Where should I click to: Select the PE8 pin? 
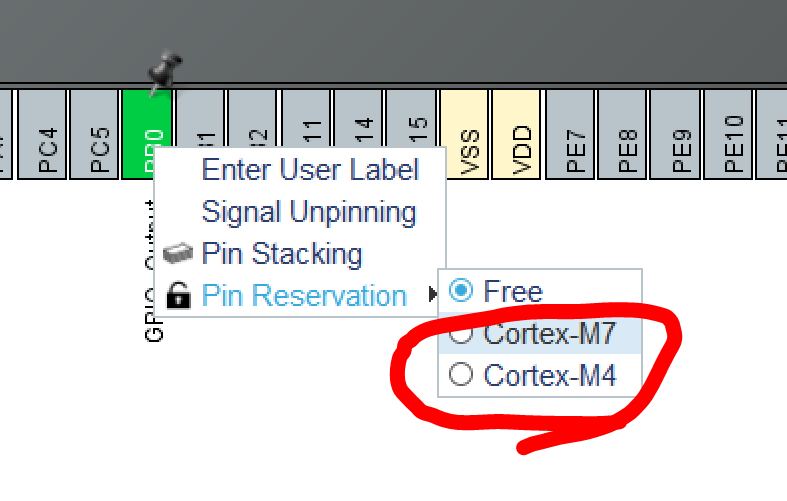(623, 135)
